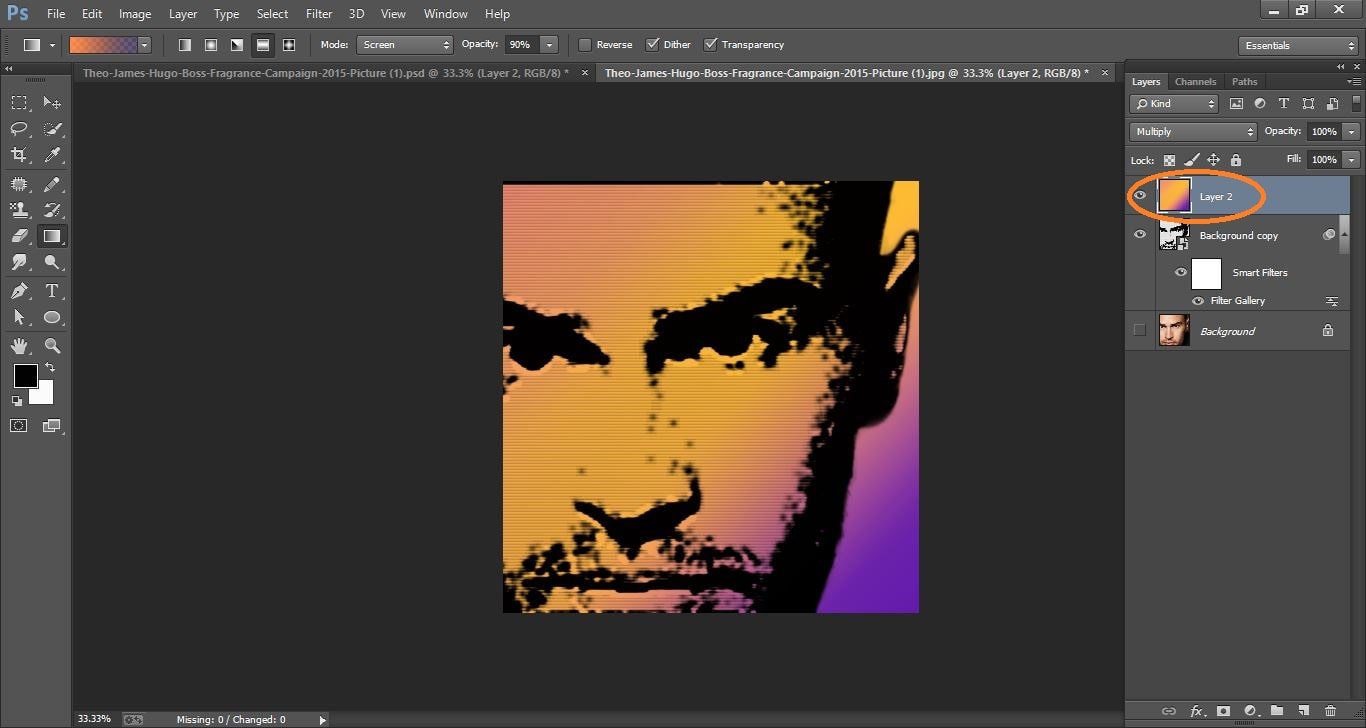1366x728 pixels.
Task: Open the Filter menu
Action: [318, 13]
